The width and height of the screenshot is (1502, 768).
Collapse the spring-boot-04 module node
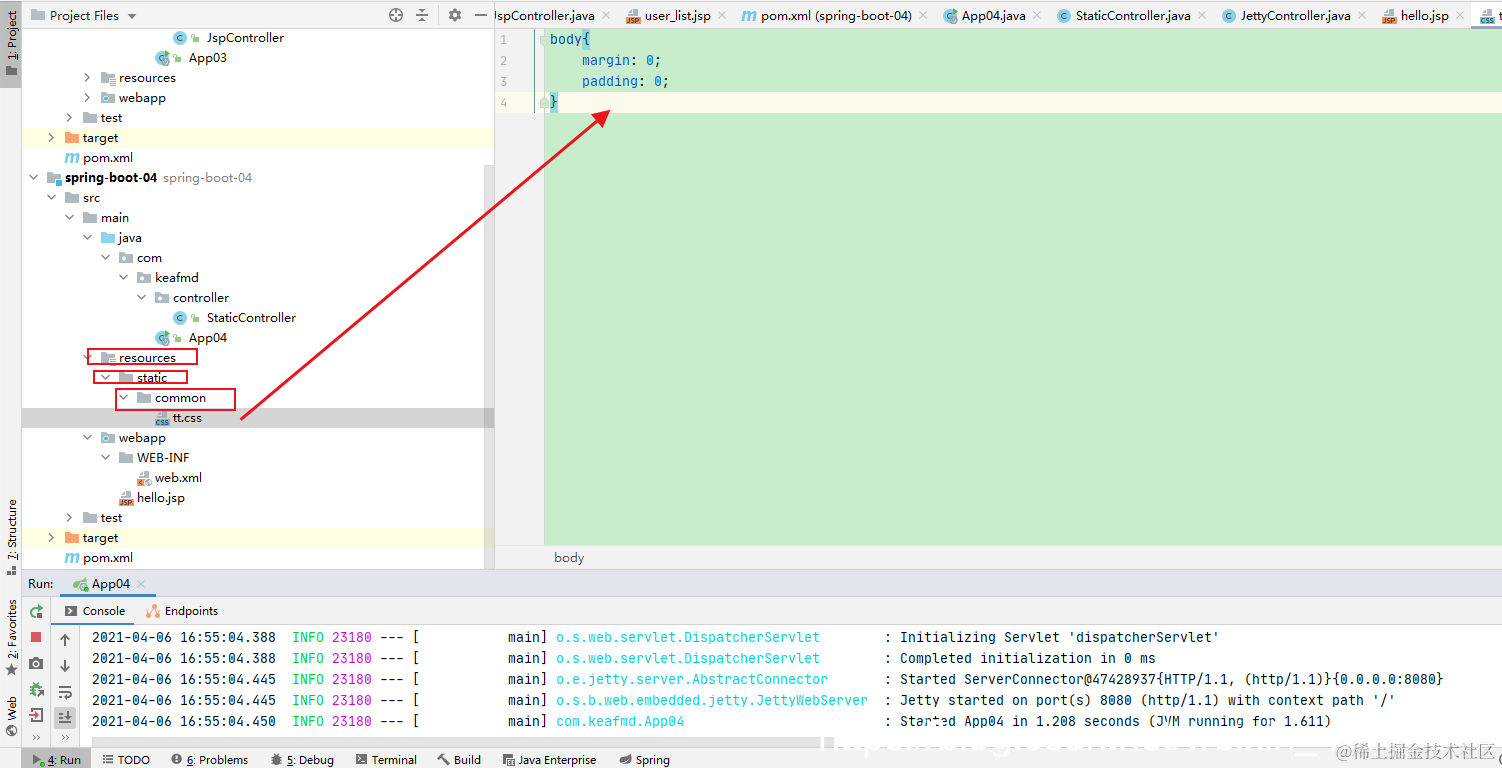(x=34, y=178)
